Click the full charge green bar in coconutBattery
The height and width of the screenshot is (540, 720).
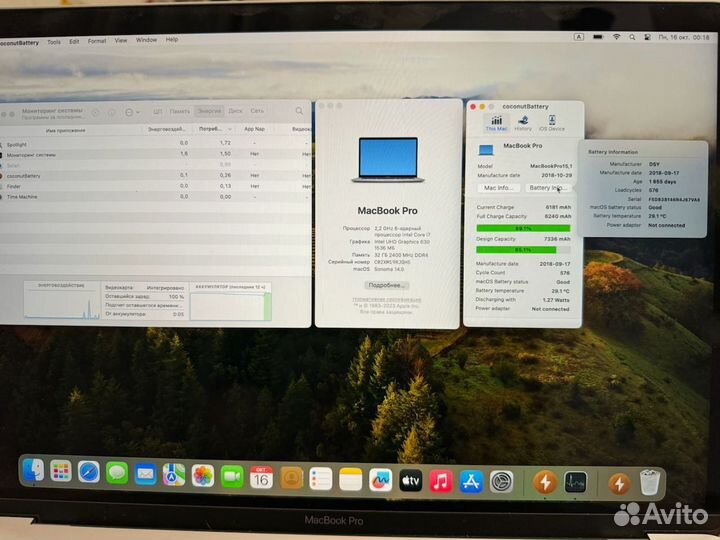(x=523, y=228)
